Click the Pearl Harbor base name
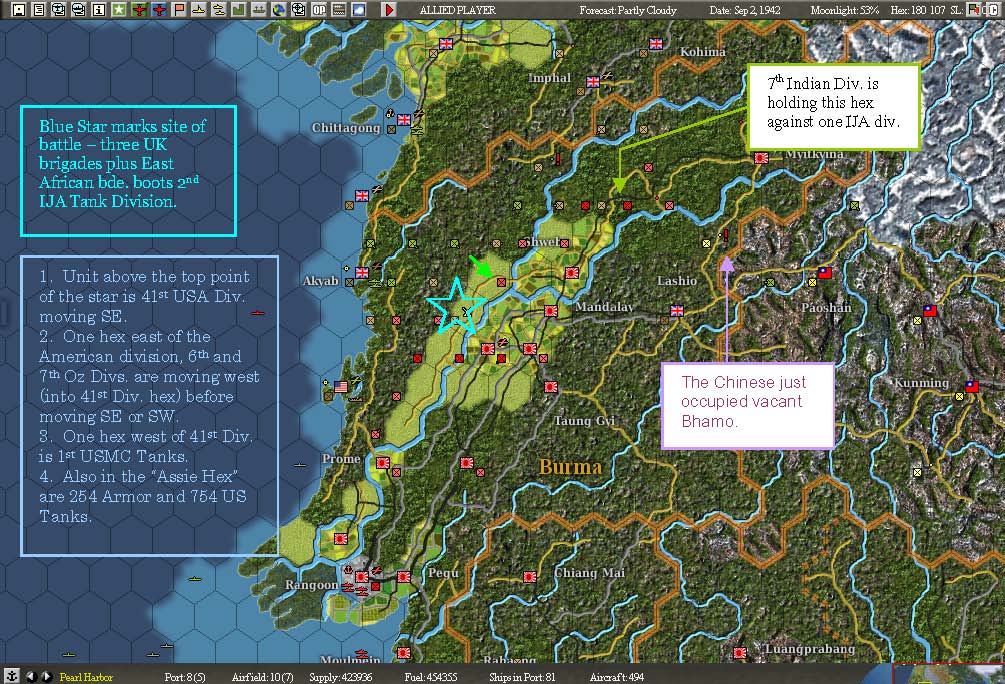The width and height of the screenshot is (1005, 684). 86,677
